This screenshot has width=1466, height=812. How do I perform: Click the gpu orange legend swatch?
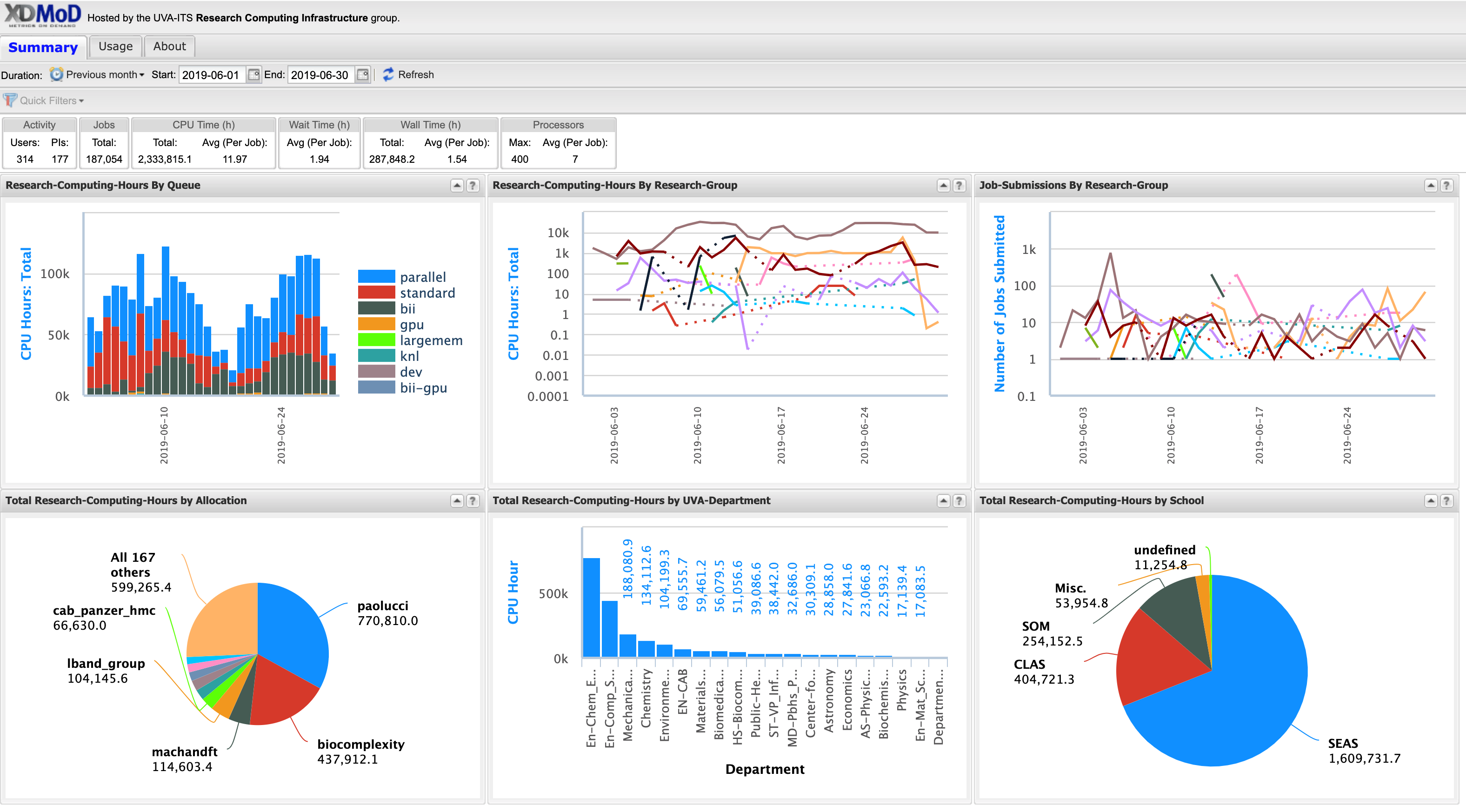coord(376,324)
